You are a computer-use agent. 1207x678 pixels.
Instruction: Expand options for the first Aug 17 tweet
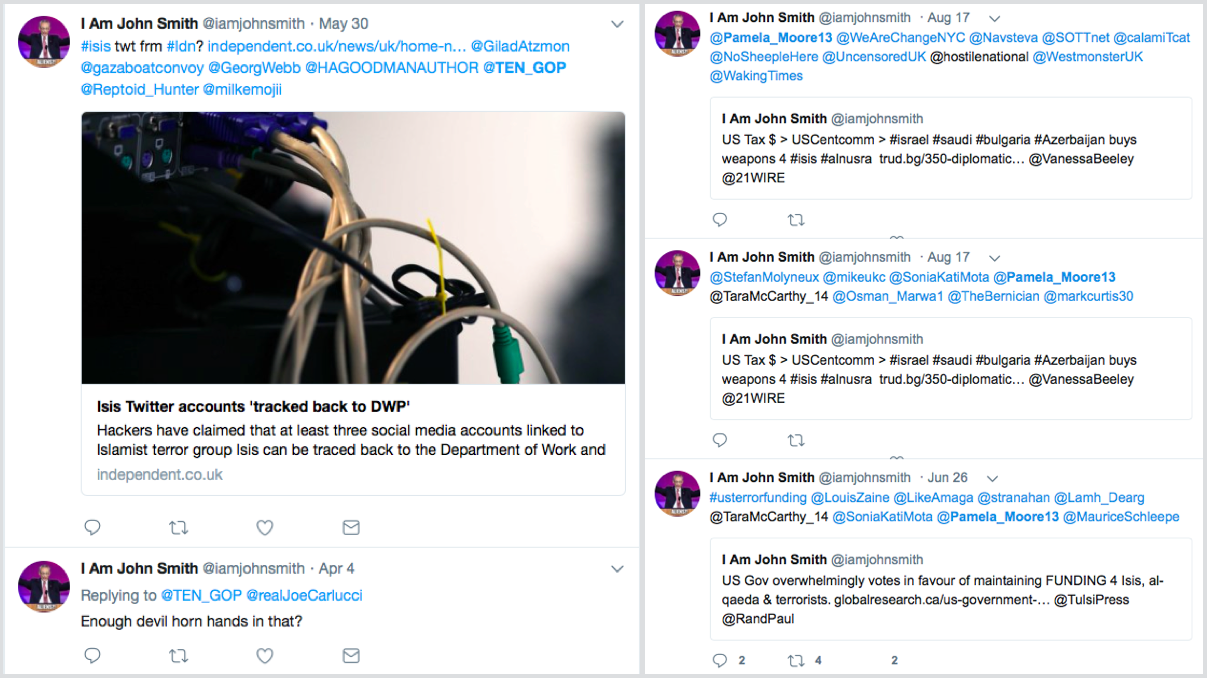pos(994,18)
